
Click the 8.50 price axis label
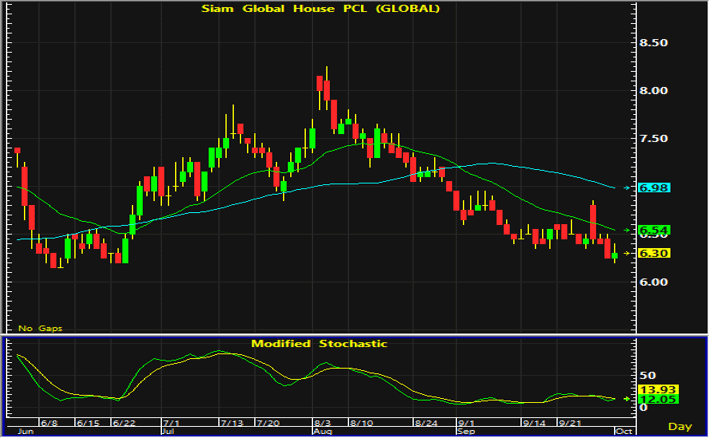[x=653, y=43]
